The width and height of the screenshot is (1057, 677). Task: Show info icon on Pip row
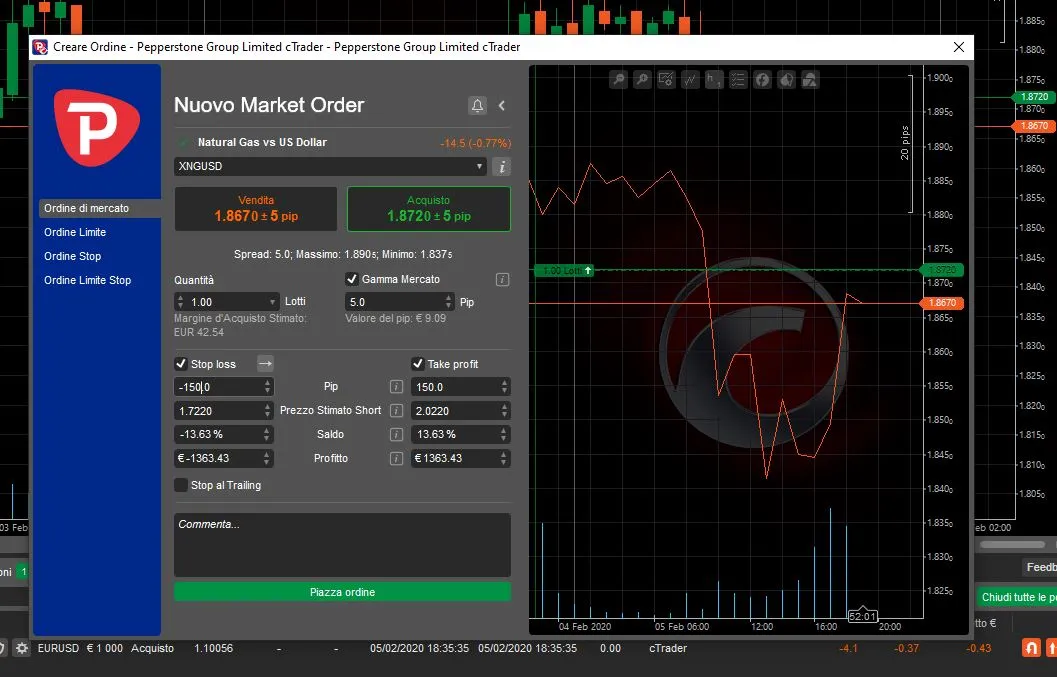click(396, 386)
